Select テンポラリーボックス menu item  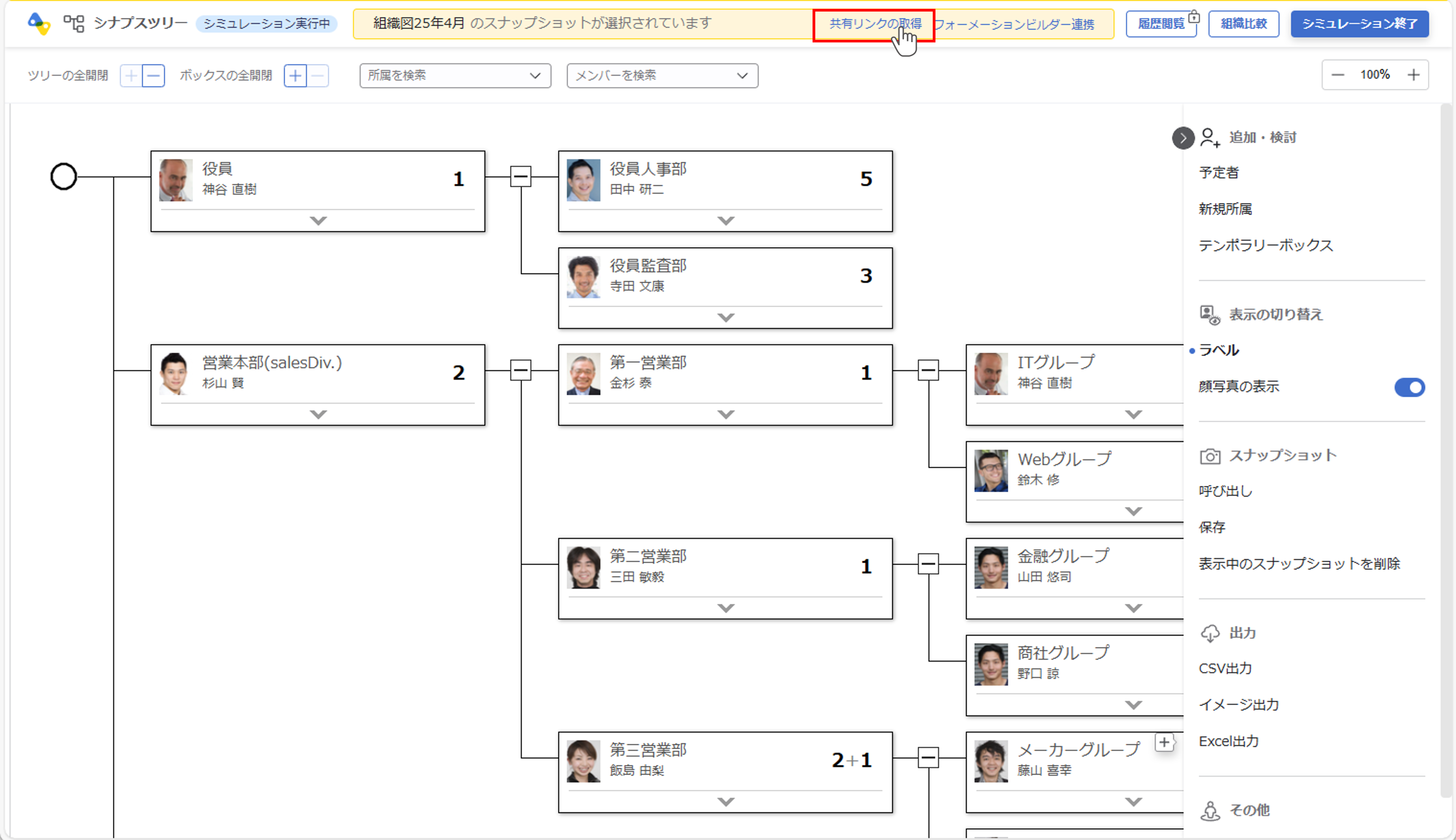click(x=1266, y=245)
